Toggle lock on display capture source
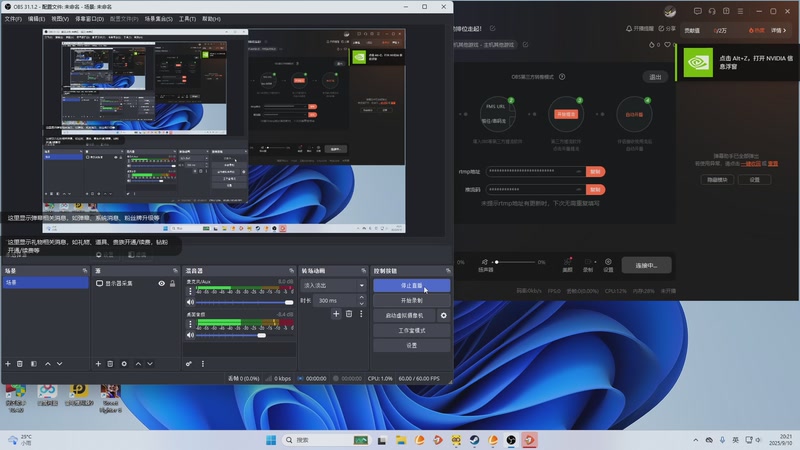 click(x=172, y=283)
